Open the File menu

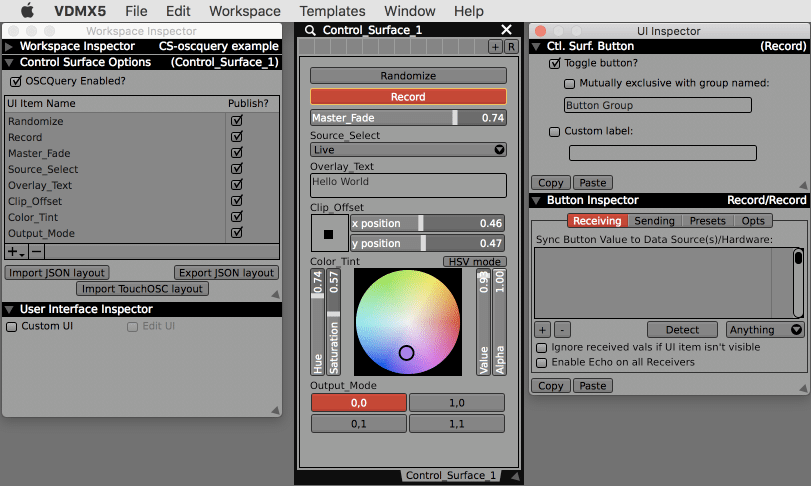click(136, 11)
